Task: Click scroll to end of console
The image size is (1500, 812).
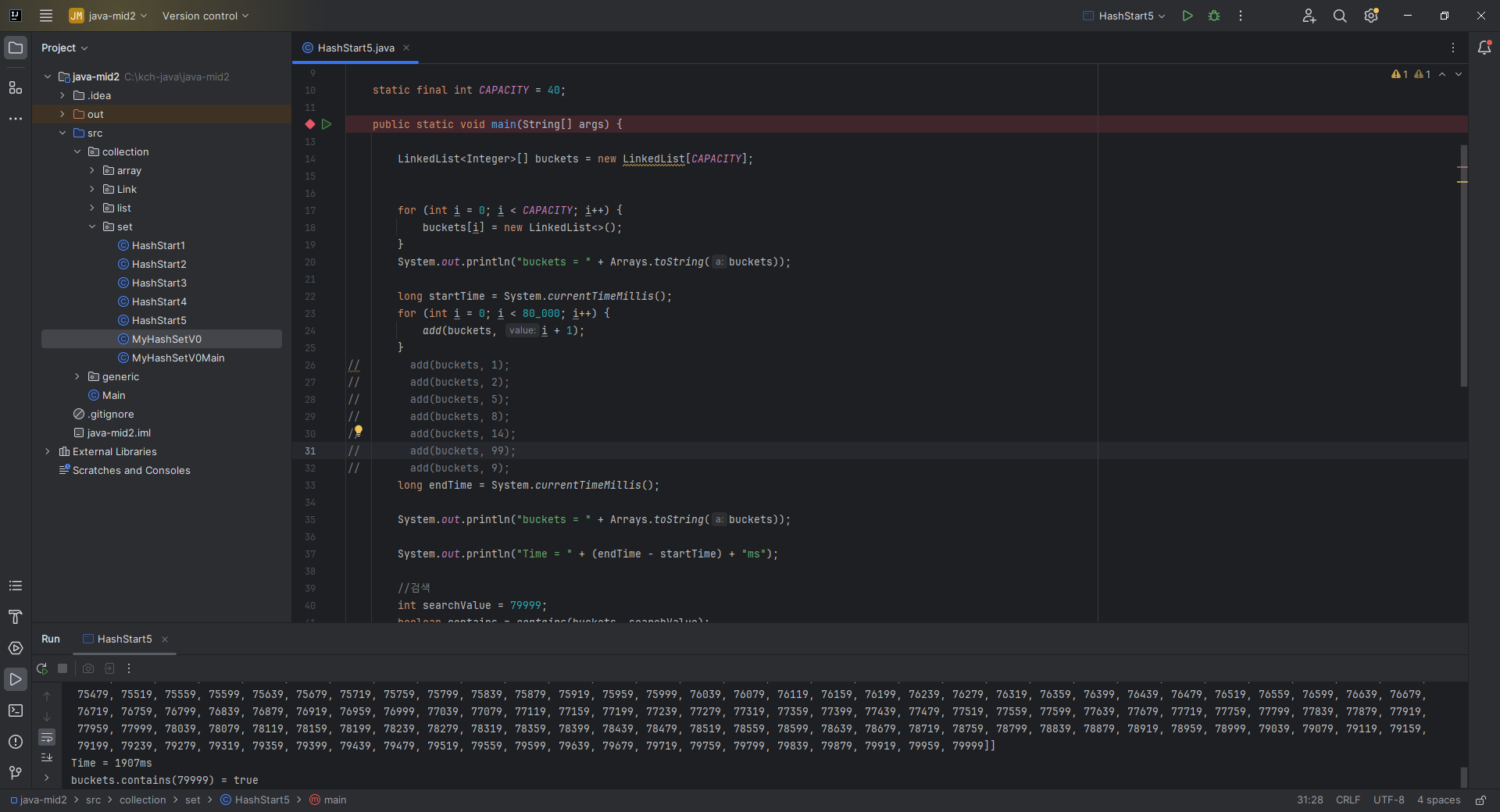Action: [x=47, y=757]
